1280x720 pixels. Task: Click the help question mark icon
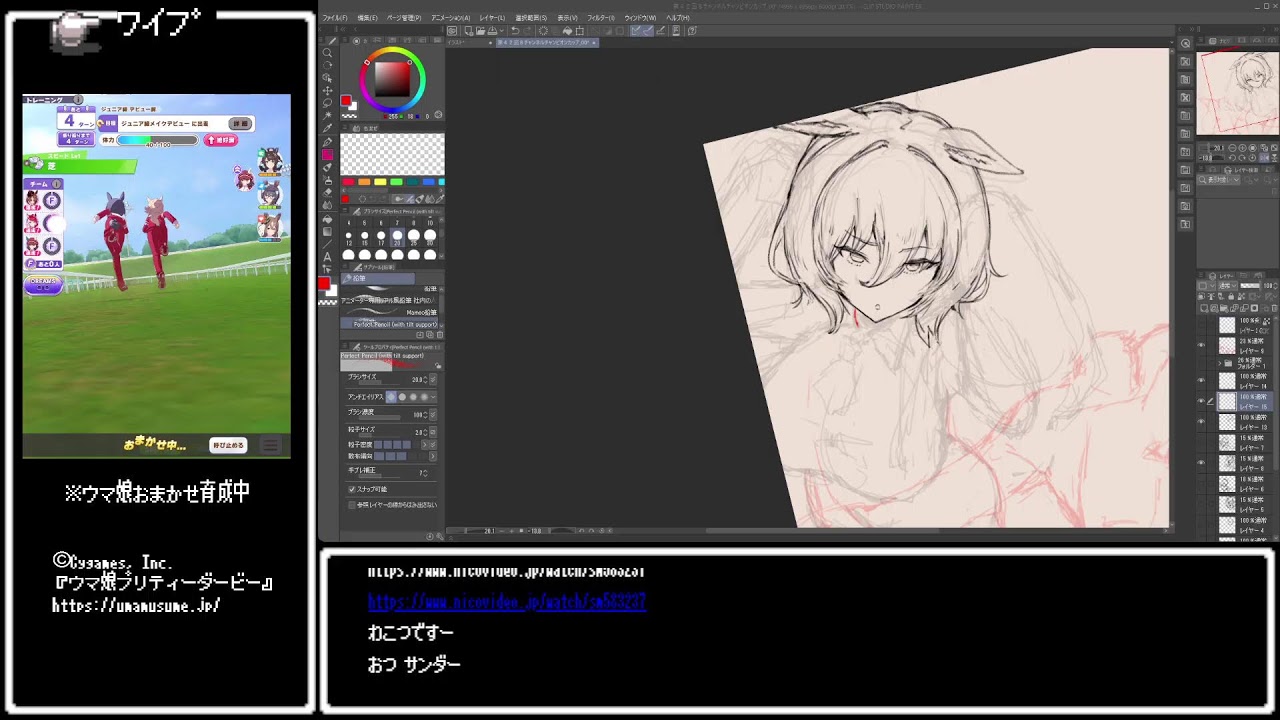(x=691, y=30)
